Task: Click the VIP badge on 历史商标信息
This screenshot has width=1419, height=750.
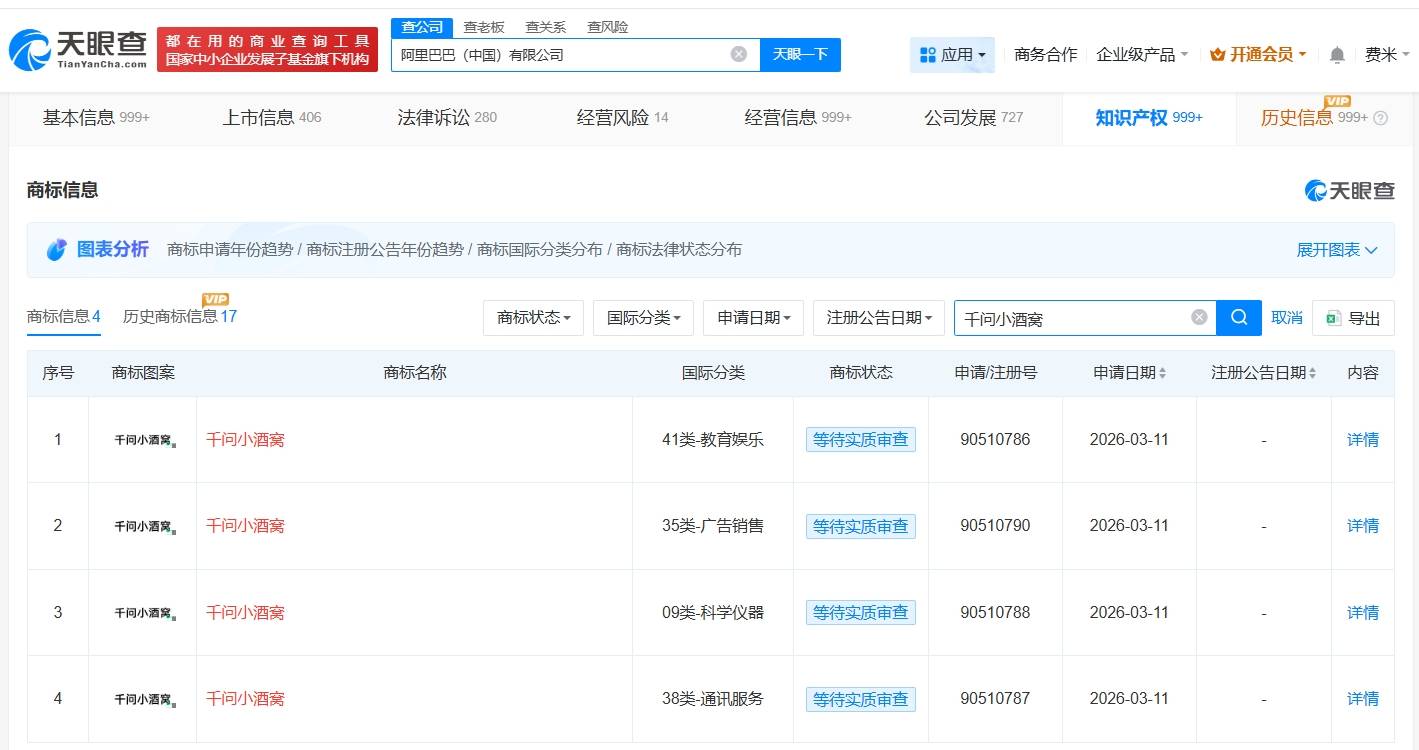Action: click(215, 299)
